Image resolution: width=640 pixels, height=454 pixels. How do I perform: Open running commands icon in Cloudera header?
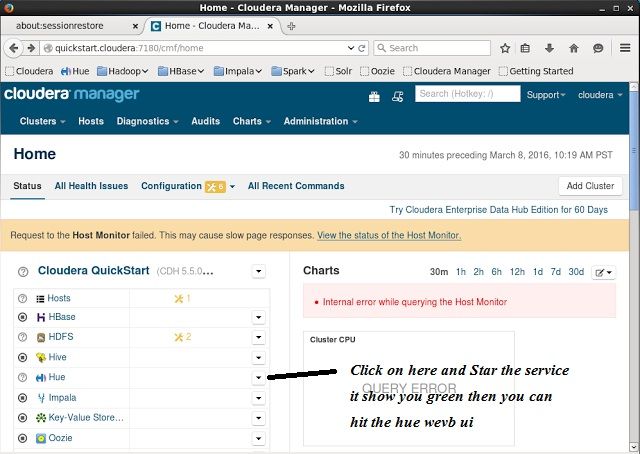398,96
